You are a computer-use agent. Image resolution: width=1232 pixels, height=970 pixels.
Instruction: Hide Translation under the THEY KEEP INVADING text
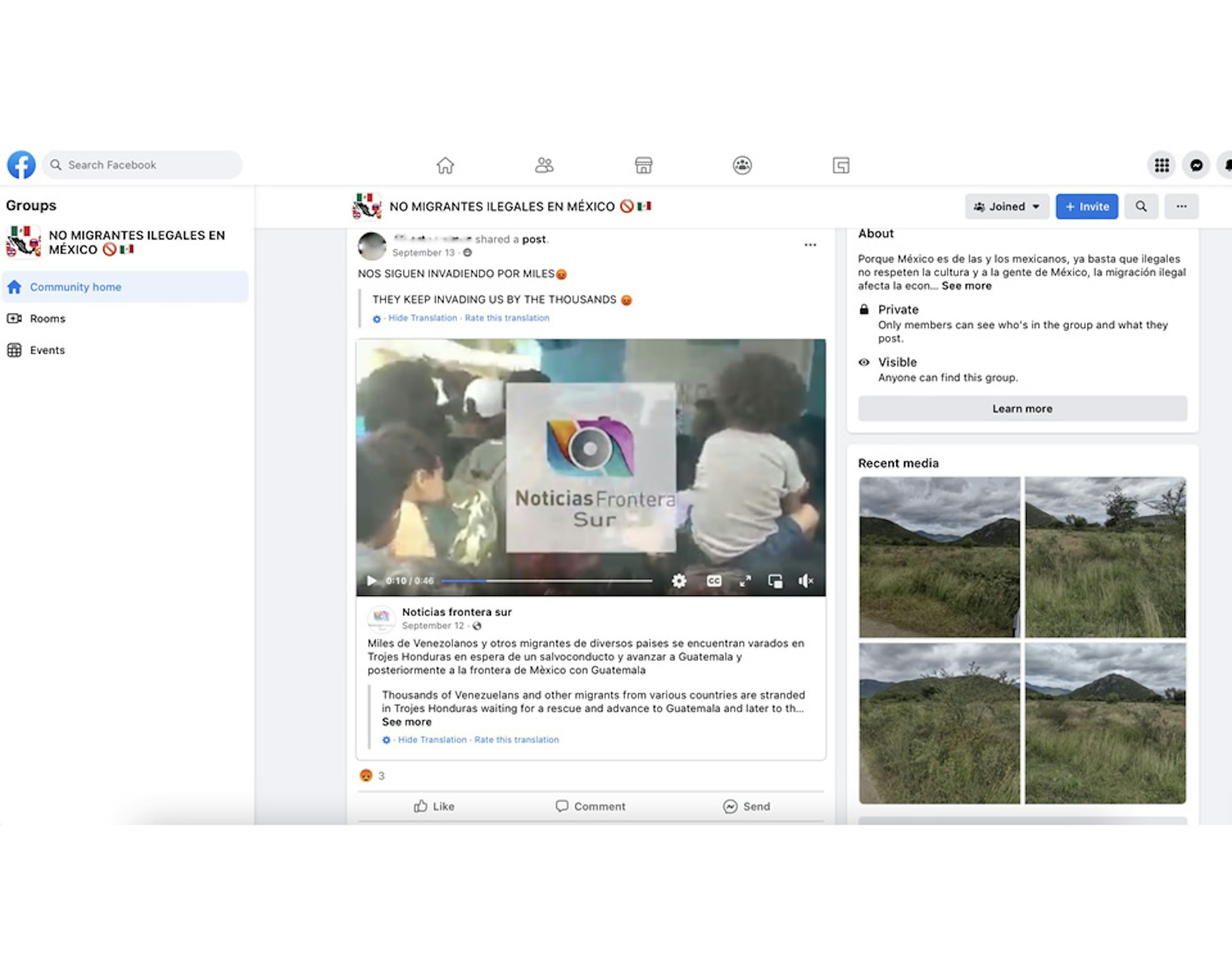pyautogui.click(x=423, y=318)
